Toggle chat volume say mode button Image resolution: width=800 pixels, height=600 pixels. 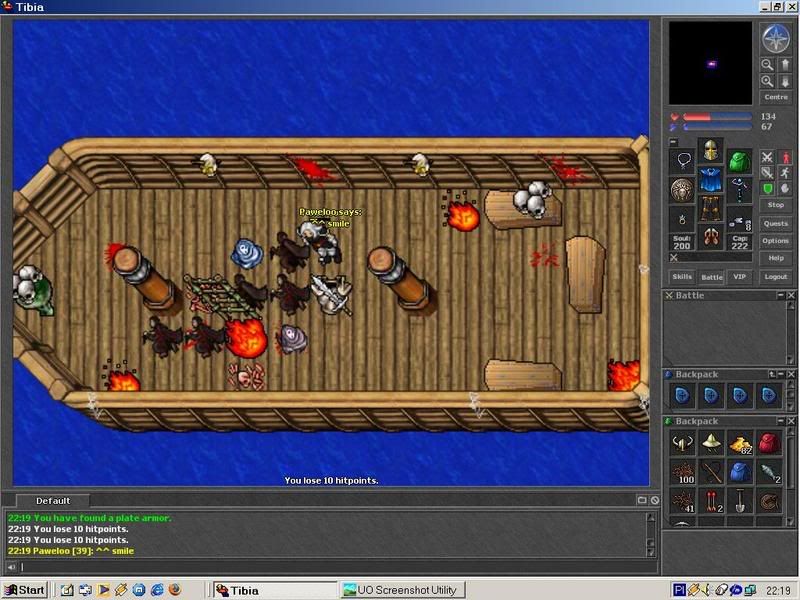coord(11,567)
